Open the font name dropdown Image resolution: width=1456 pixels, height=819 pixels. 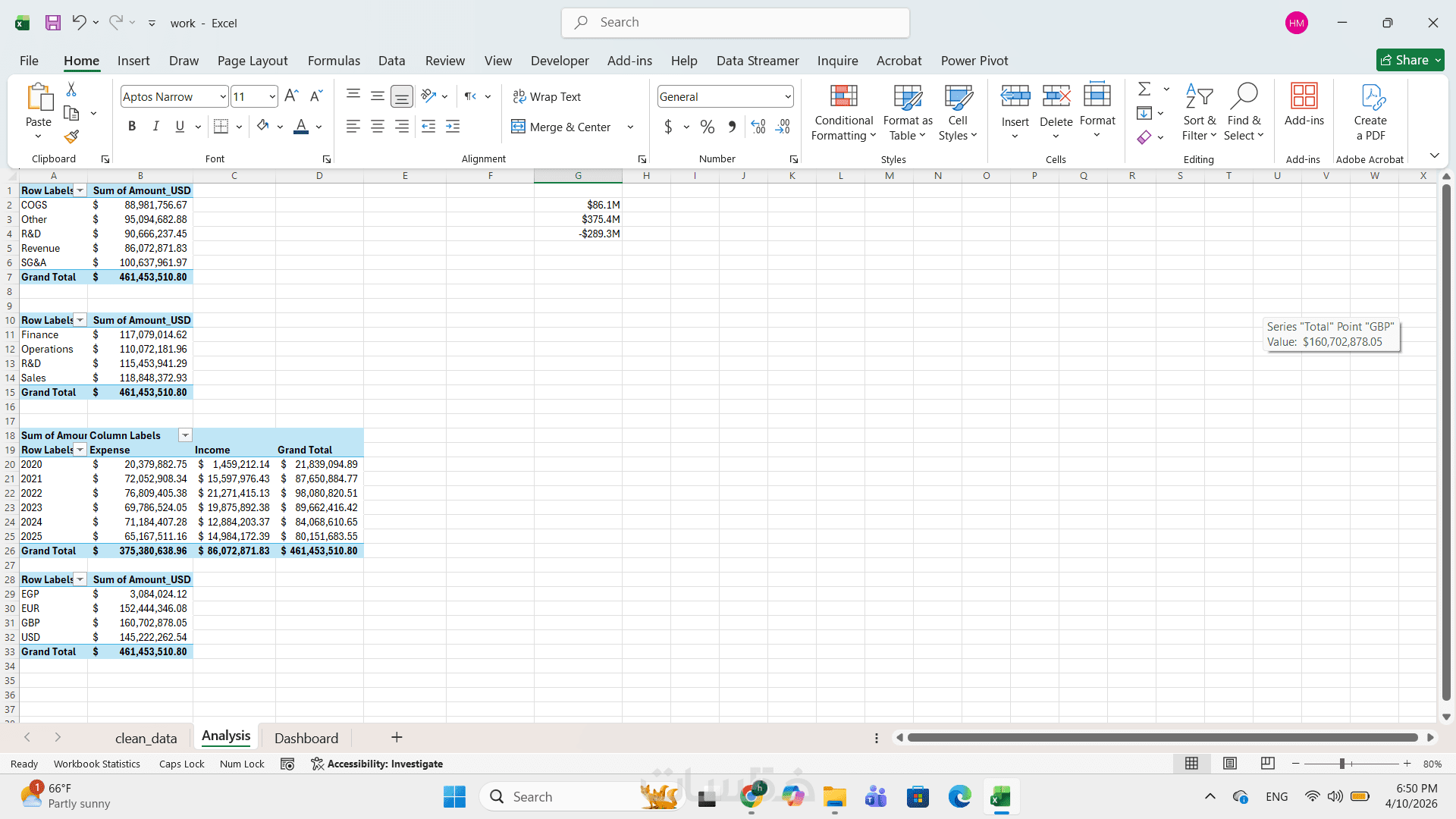click(222, 96)
